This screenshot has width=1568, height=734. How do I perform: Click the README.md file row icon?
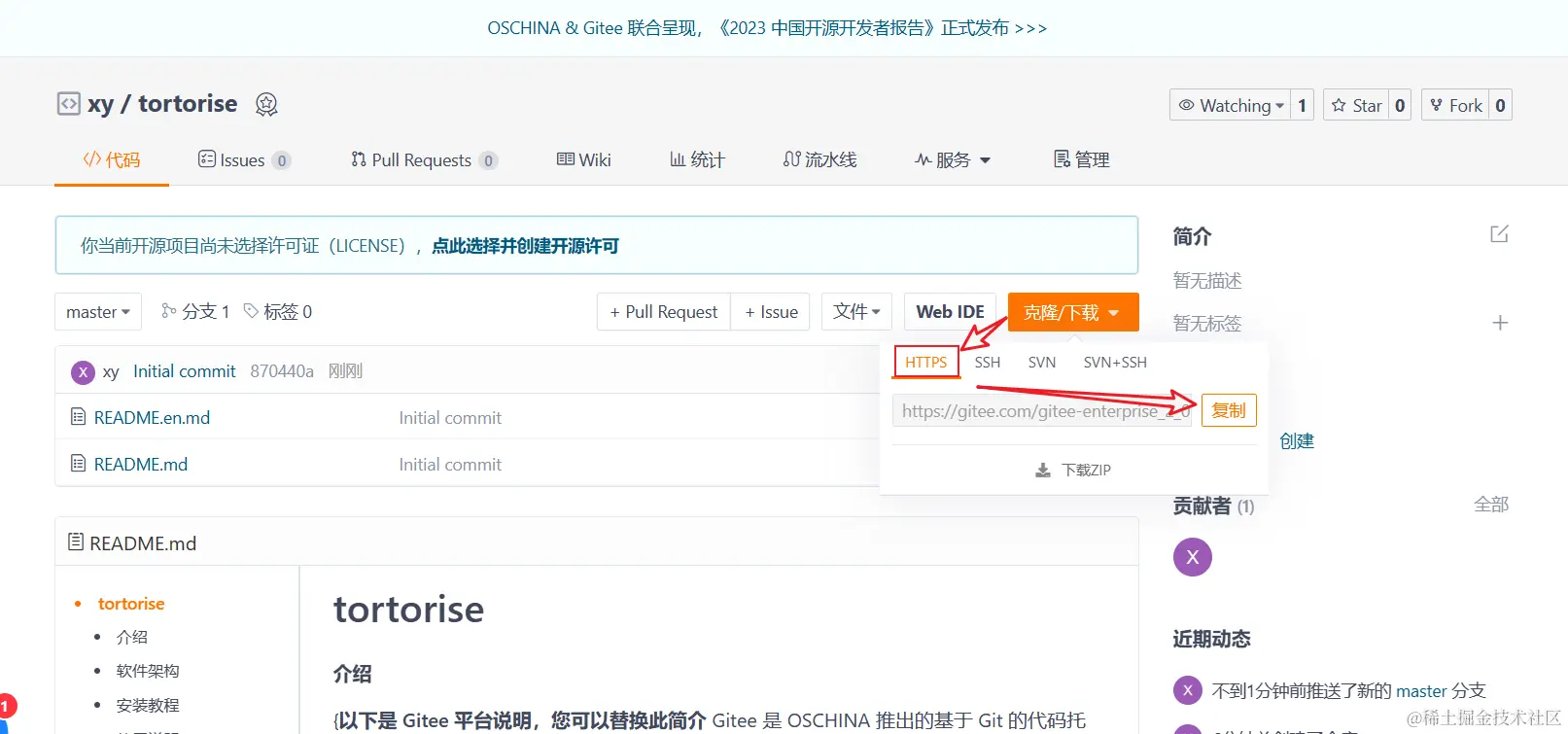79,464
